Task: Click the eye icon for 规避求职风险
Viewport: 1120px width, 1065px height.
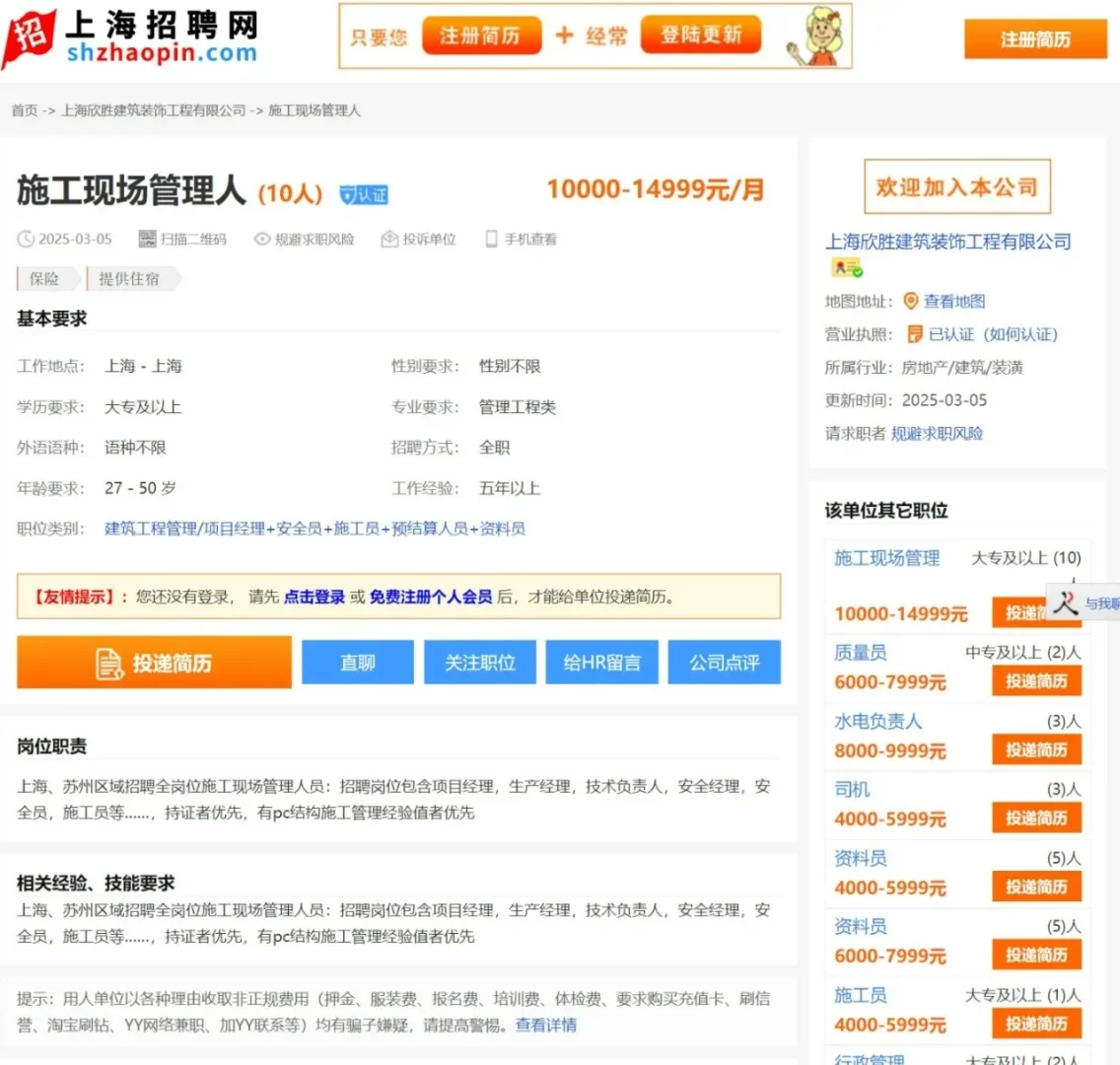Action: click(x=261, y=239)
